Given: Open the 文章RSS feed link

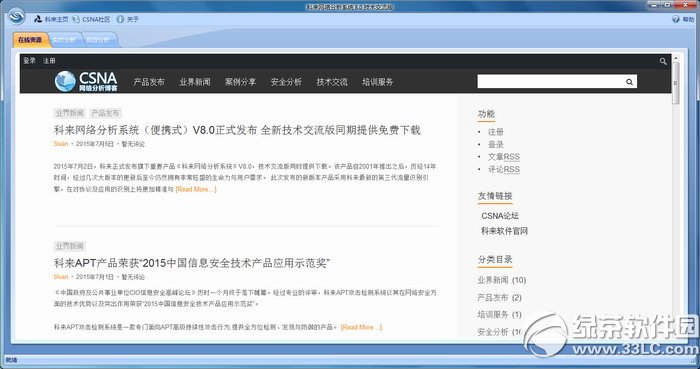Looking at the screenshot, I should pos(504,157).
